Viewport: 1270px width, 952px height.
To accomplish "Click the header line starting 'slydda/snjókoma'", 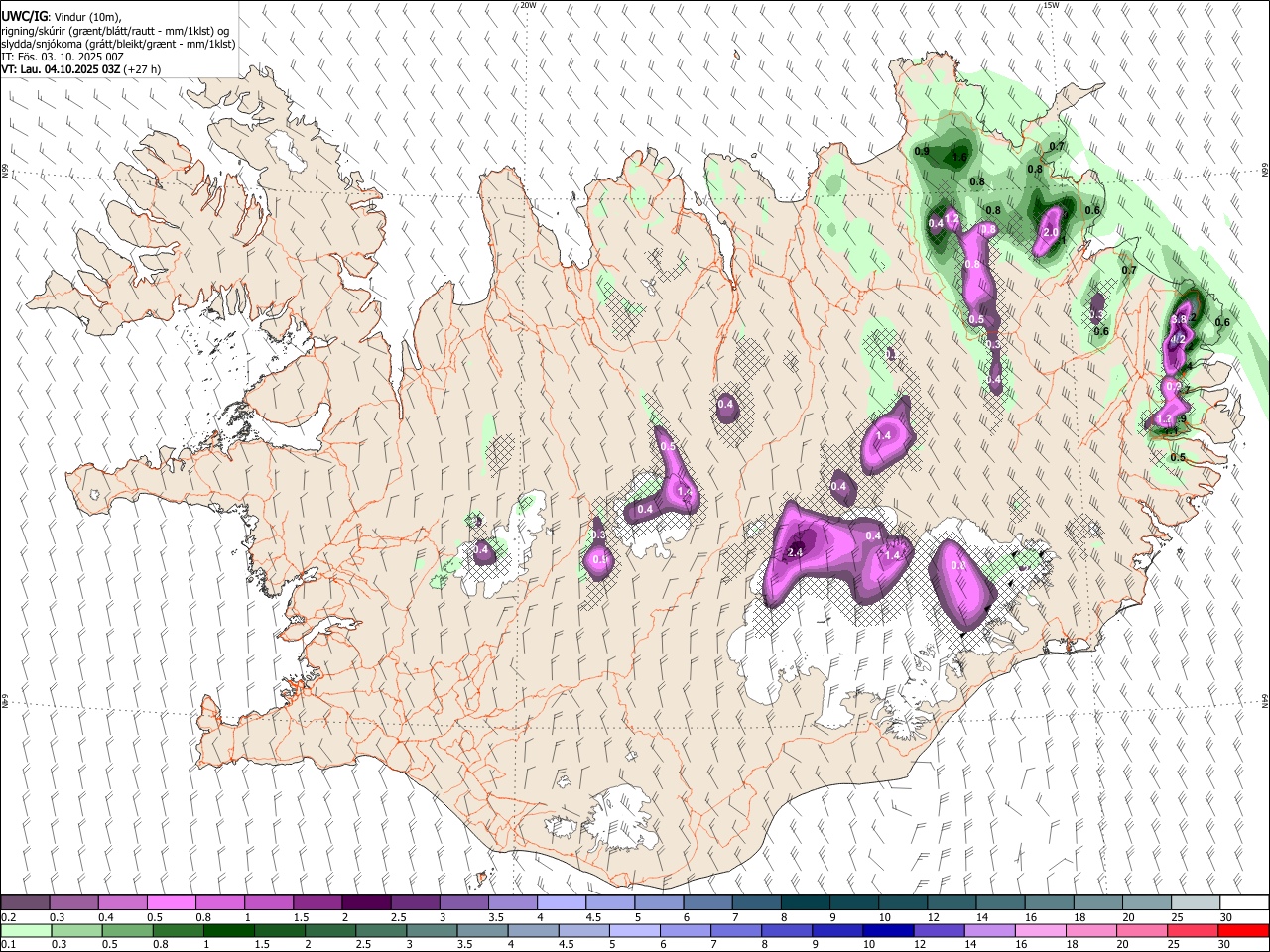I will click(x=118, y=44).
